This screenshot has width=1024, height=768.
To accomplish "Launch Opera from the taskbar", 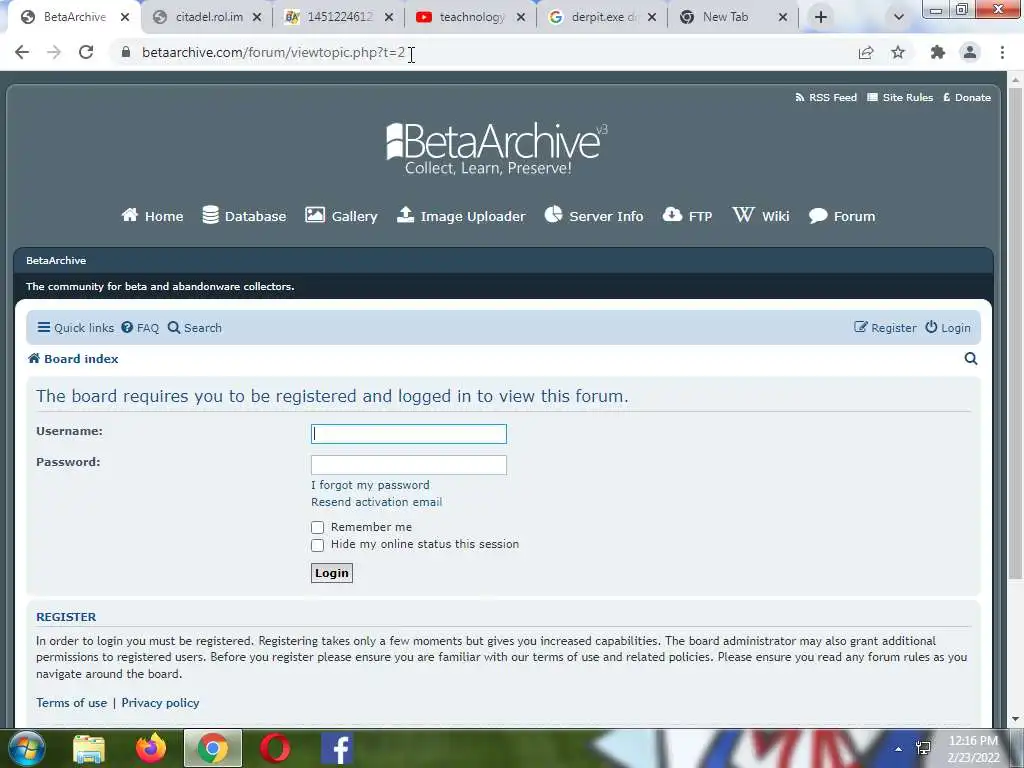I will click(275, 749).
